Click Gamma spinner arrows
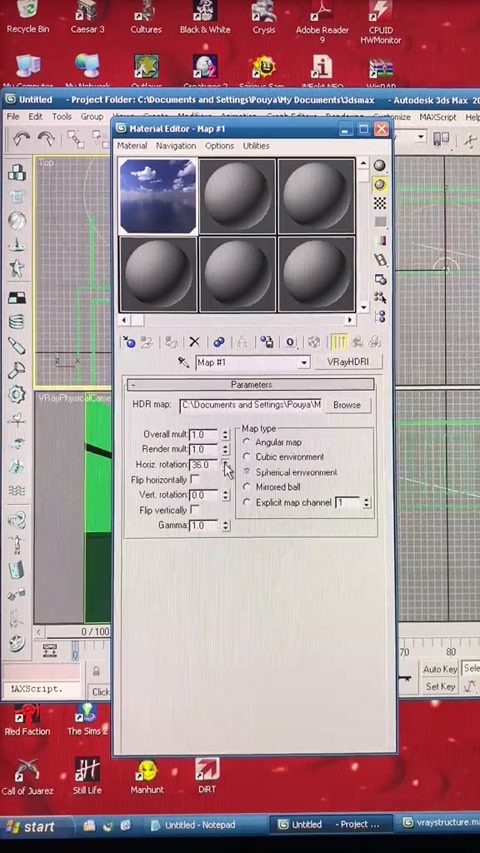The image size is (480, 853). click(x=225, y=526)
